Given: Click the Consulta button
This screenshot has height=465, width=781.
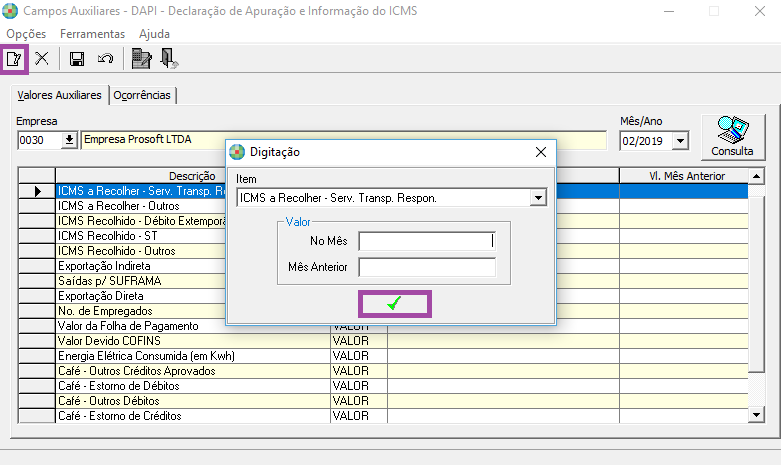Looking at the screenshot, I should 732,137.
